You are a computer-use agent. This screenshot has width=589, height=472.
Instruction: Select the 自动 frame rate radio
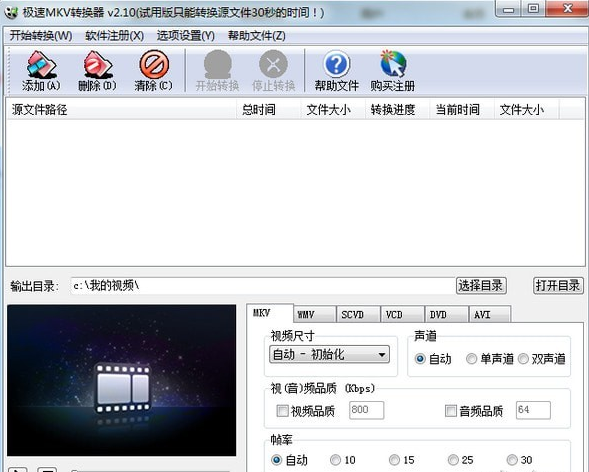click(276, 460)
